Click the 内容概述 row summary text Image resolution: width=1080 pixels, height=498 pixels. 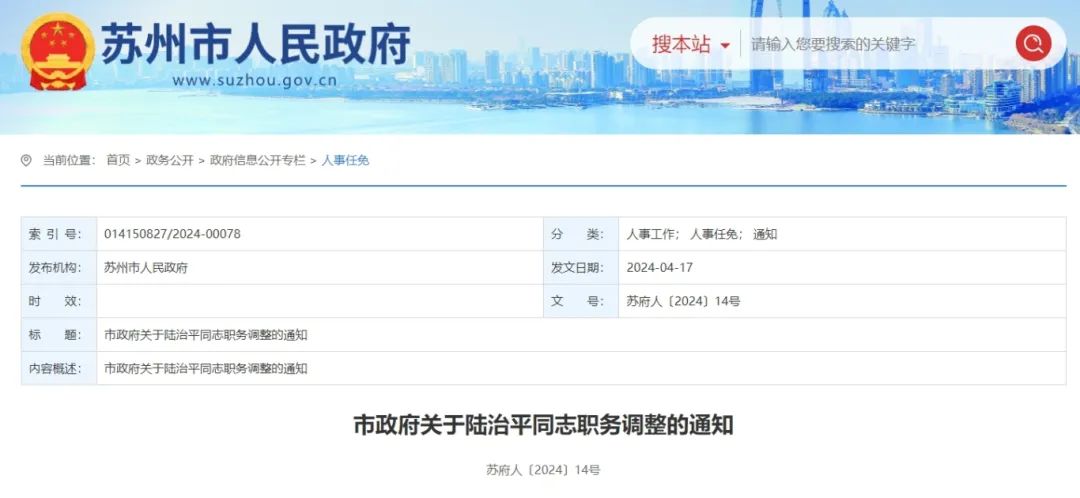(x=205, y=369)
